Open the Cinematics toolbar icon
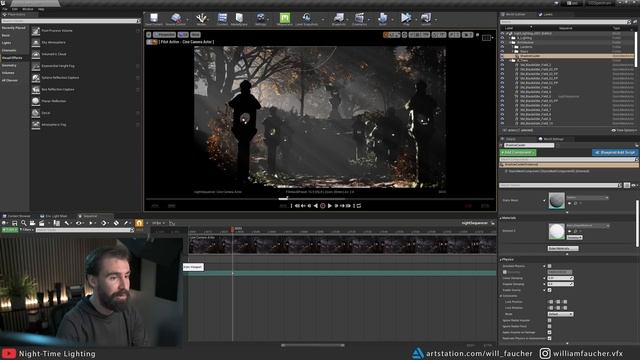640x360 pixels. pyautogui.click(x=360, y=18)
